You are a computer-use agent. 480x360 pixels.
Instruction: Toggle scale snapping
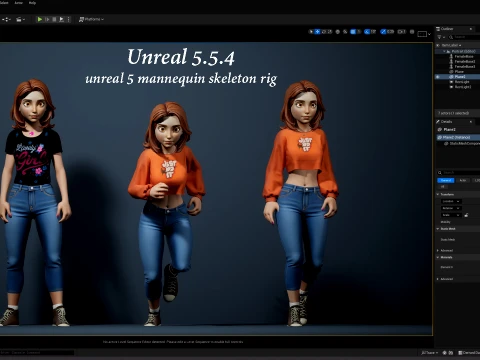click(383, 32)
